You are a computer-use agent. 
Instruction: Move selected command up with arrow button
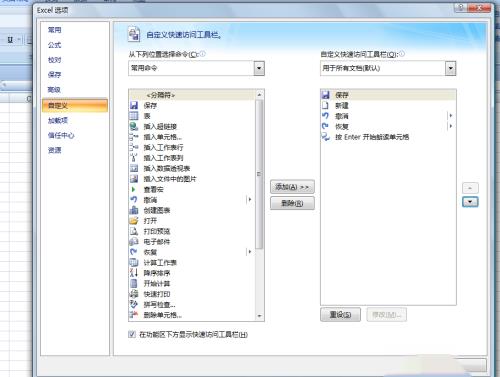pyautogui.click(x=470, y=188)
